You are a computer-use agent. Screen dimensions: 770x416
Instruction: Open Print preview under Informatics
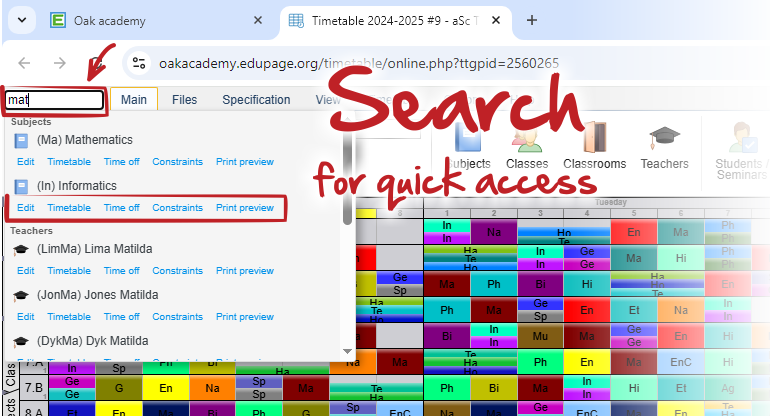tap(245, 208)
